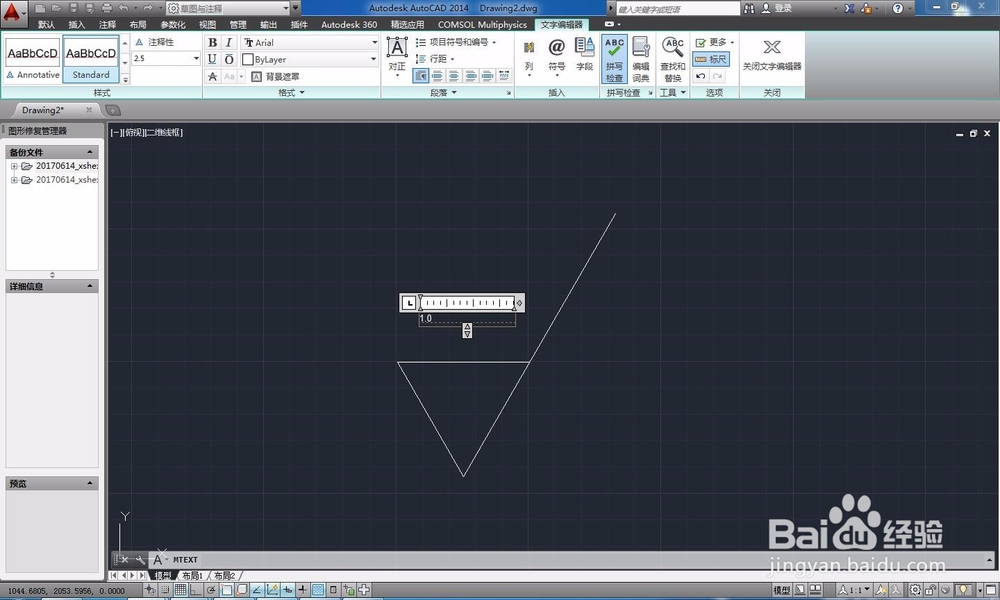Switch to the 参数化 ribbon tab
The height and width of the screenshot is (600, 1000).
[172, 25]
